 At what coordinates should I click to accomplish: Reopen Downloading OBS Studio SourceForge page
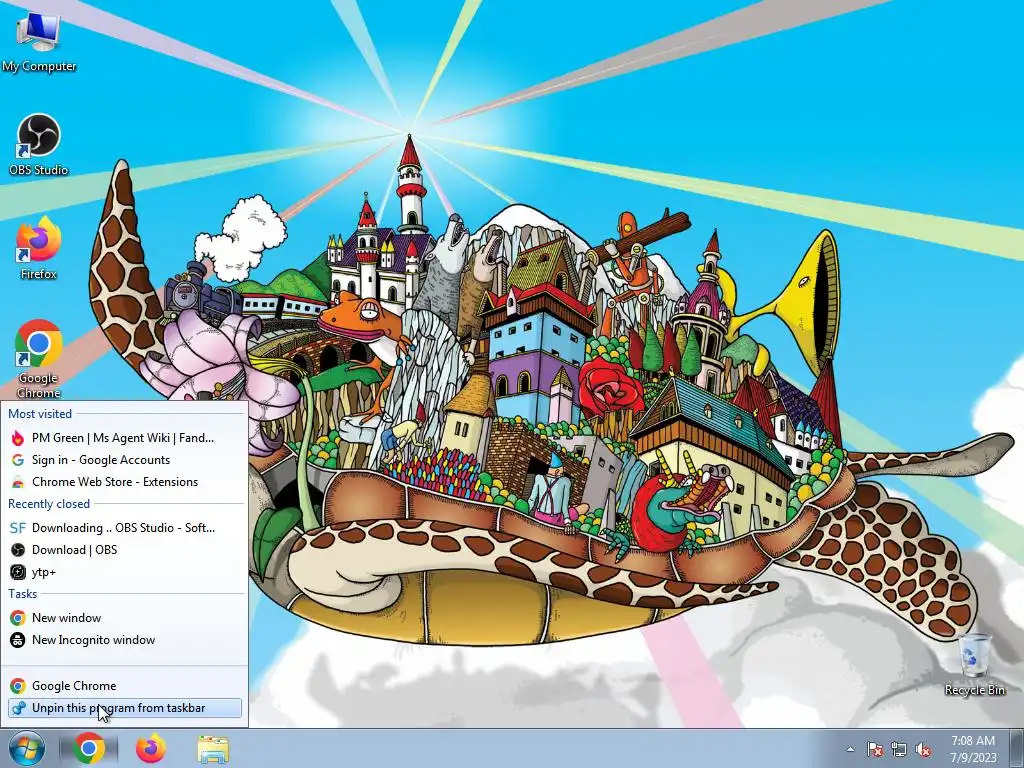(x=124, y=528)
